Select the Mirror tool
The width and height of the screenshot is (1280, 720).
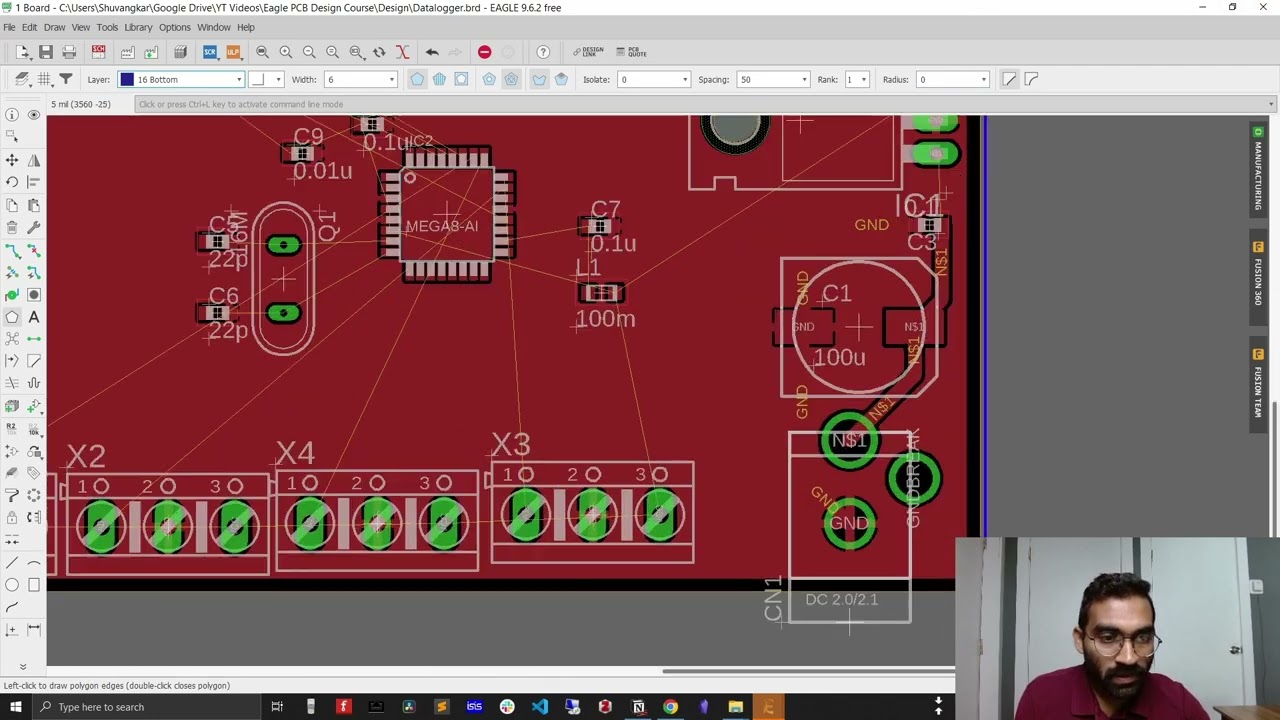[x=34, y=160]
